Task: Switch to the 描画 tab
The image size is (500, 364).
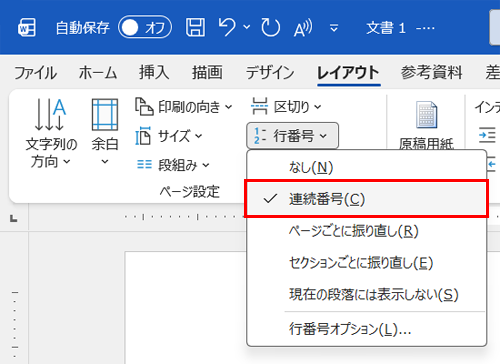Action: point(207,73)
